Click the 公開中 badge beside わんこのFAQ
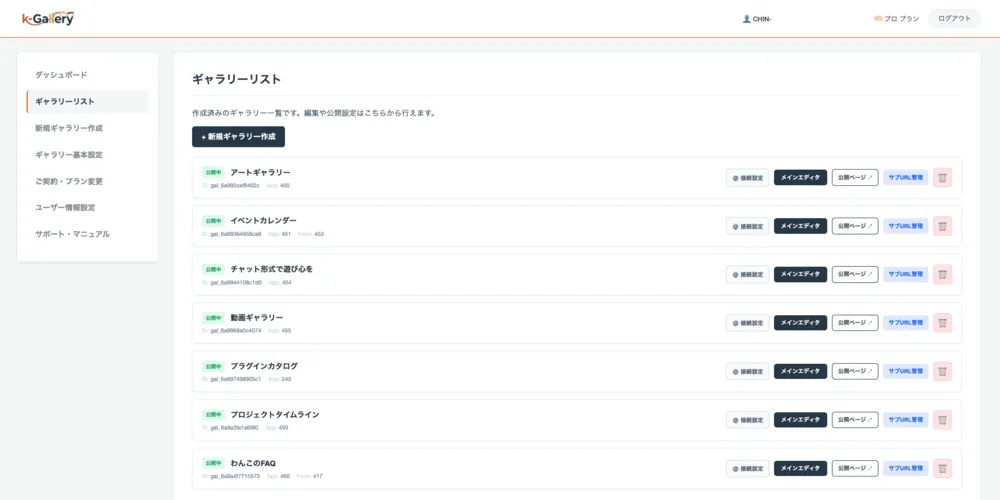 (x=213, y=463)
